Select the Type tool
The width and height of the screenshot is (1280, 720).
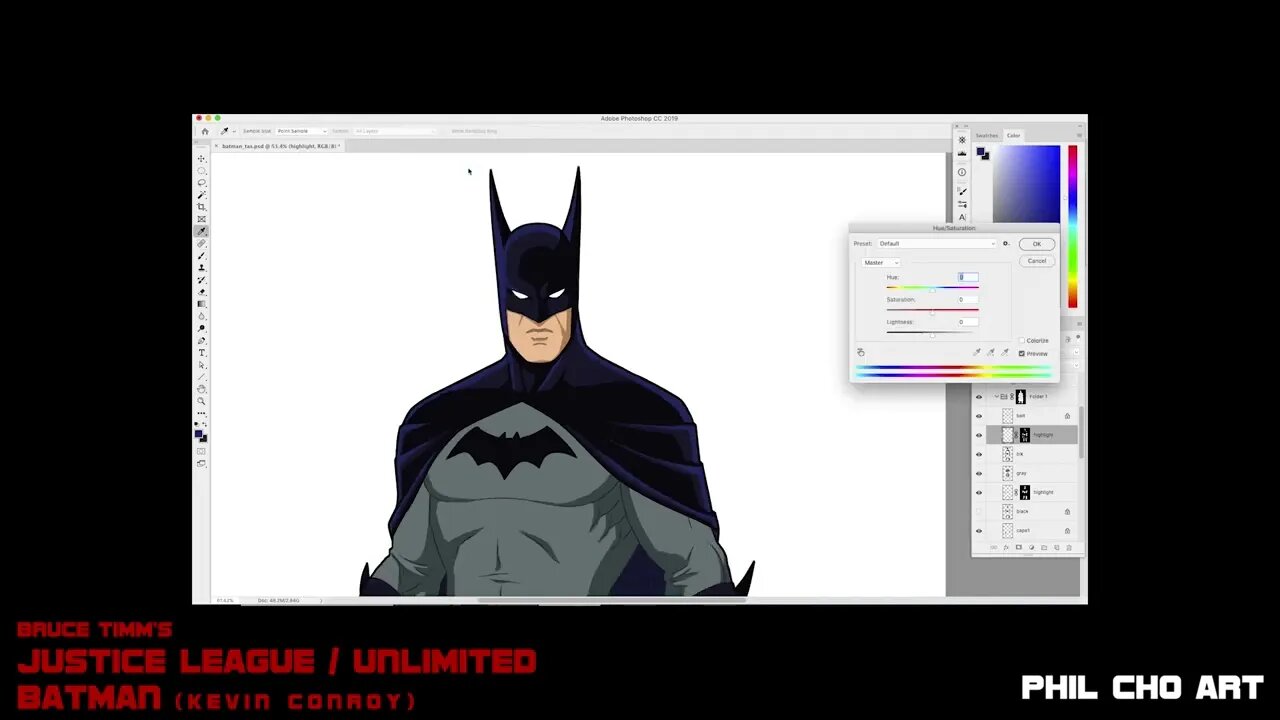click(x=201, y=353)
